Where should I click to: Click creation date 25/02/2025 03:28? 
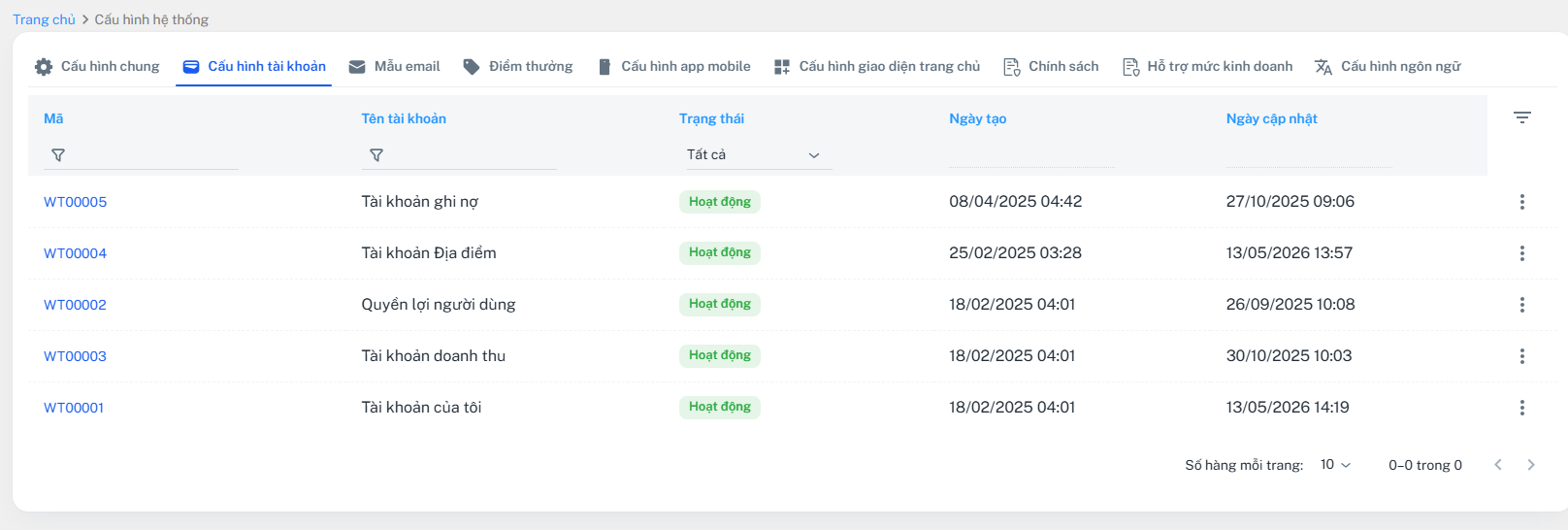coord(1015,253)
